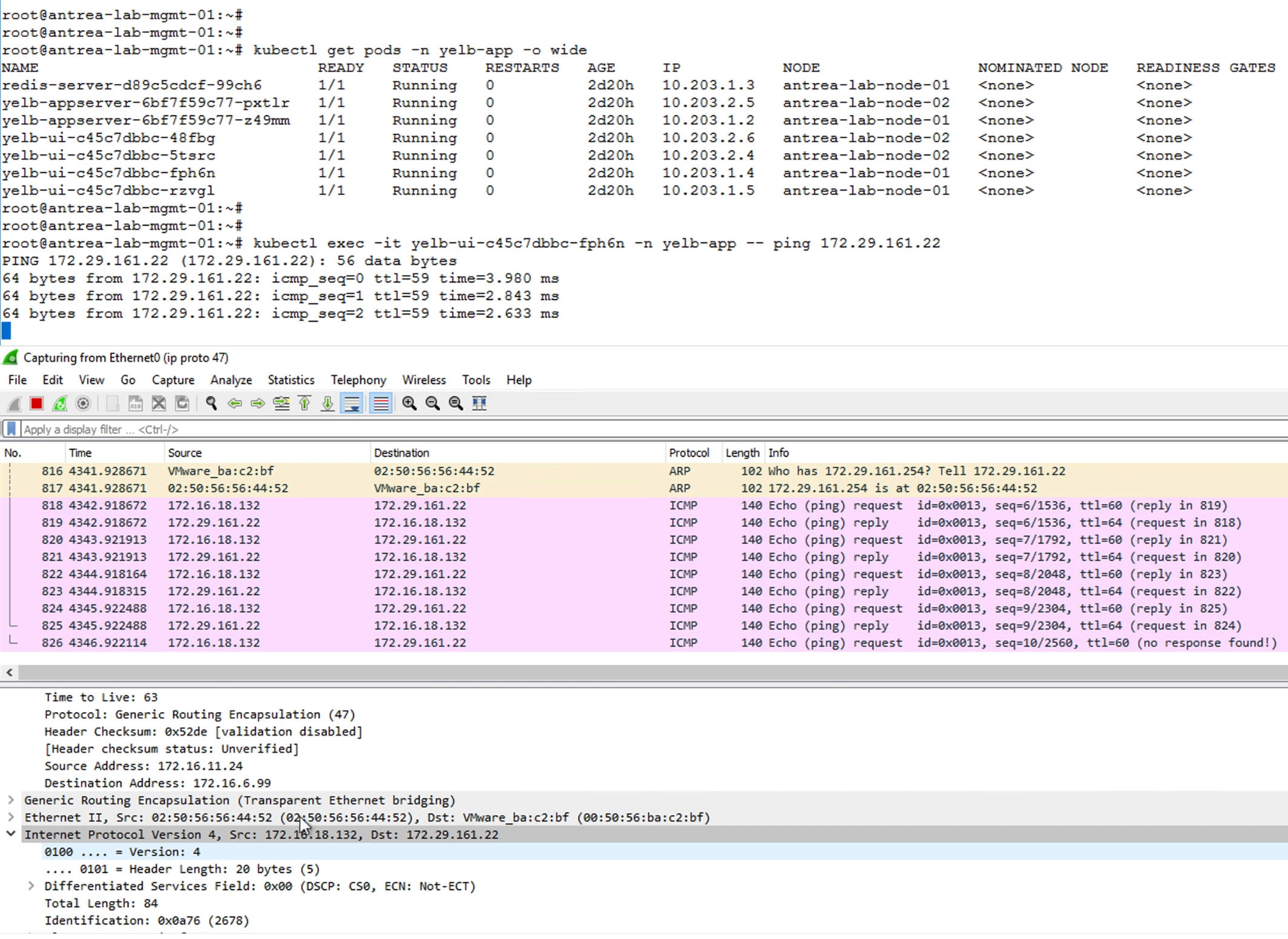
Task: Restart the current capture (green fin icon)
Action: tap(59, 404)
